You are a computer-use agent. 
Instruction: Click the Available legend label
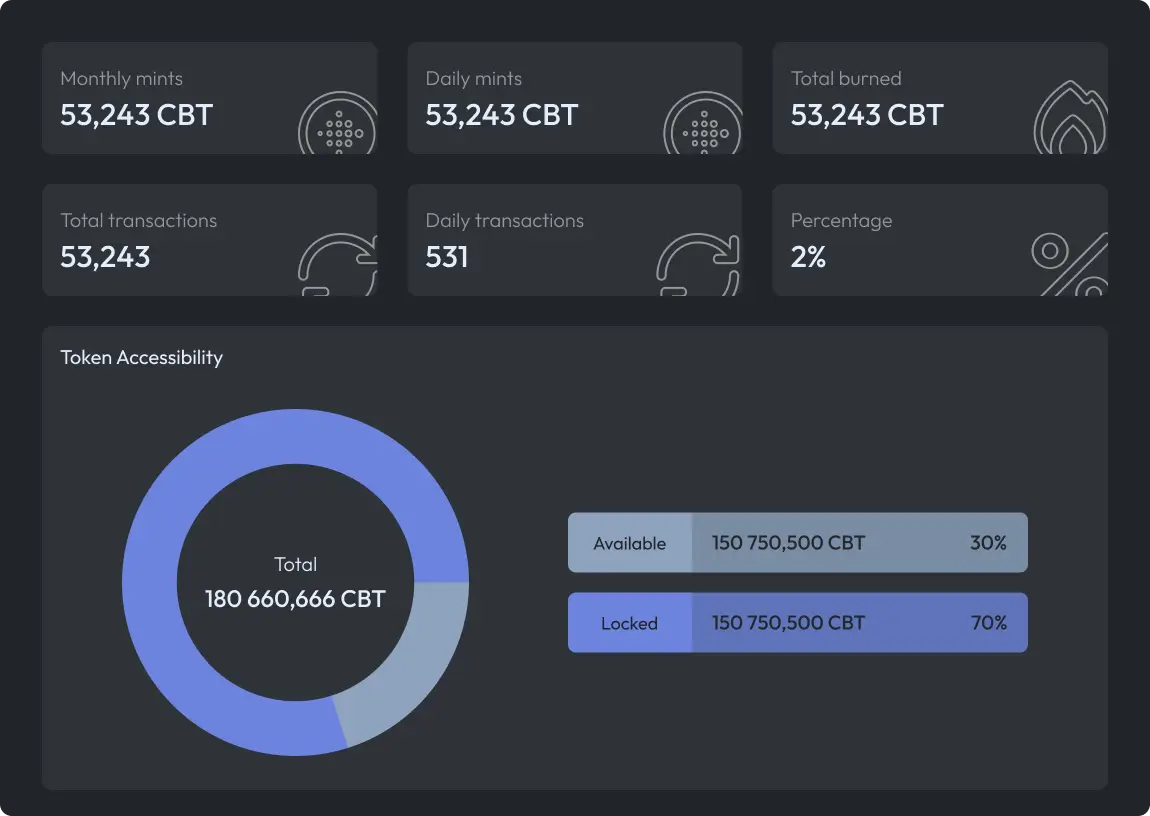click(629, 543)
